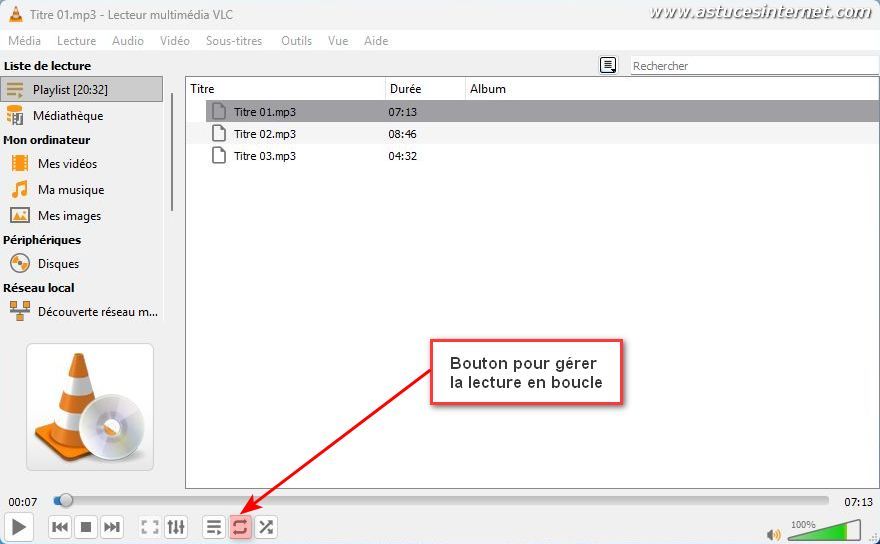
Task: Toggle the playlist view button
Action: 214,527
